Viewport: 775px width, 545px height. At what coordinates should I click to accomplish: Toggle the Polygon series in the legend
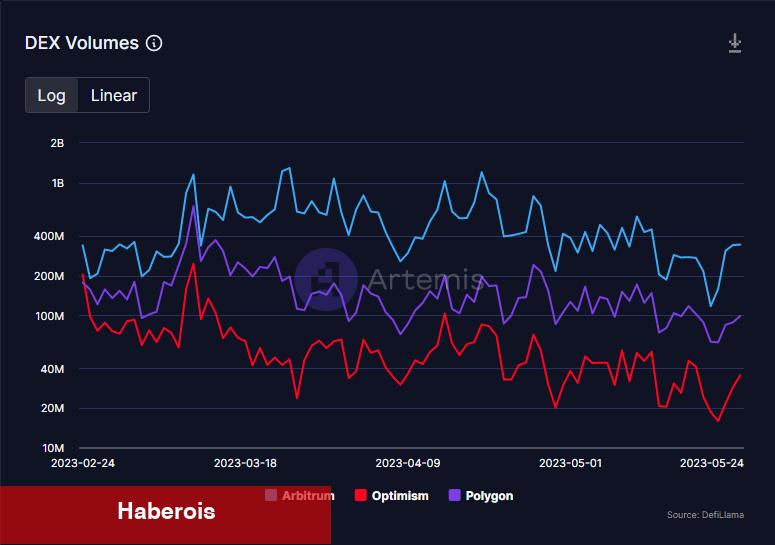480,496
